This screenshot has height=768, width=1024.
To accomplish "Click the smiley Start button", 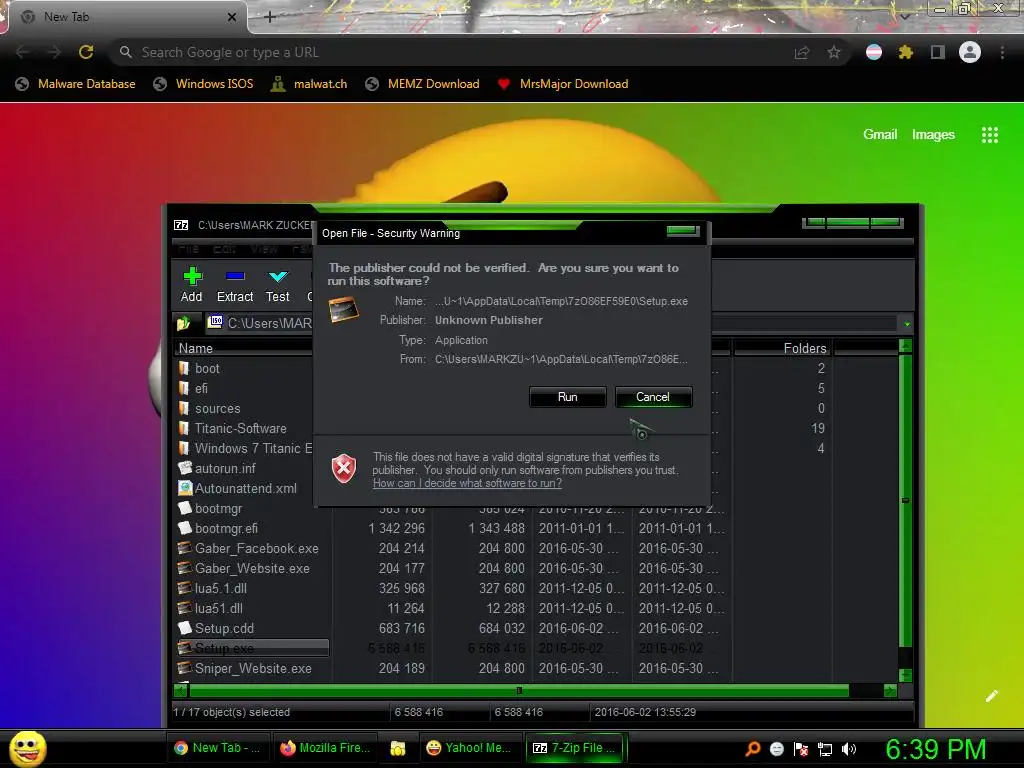I will coord(27,748).
